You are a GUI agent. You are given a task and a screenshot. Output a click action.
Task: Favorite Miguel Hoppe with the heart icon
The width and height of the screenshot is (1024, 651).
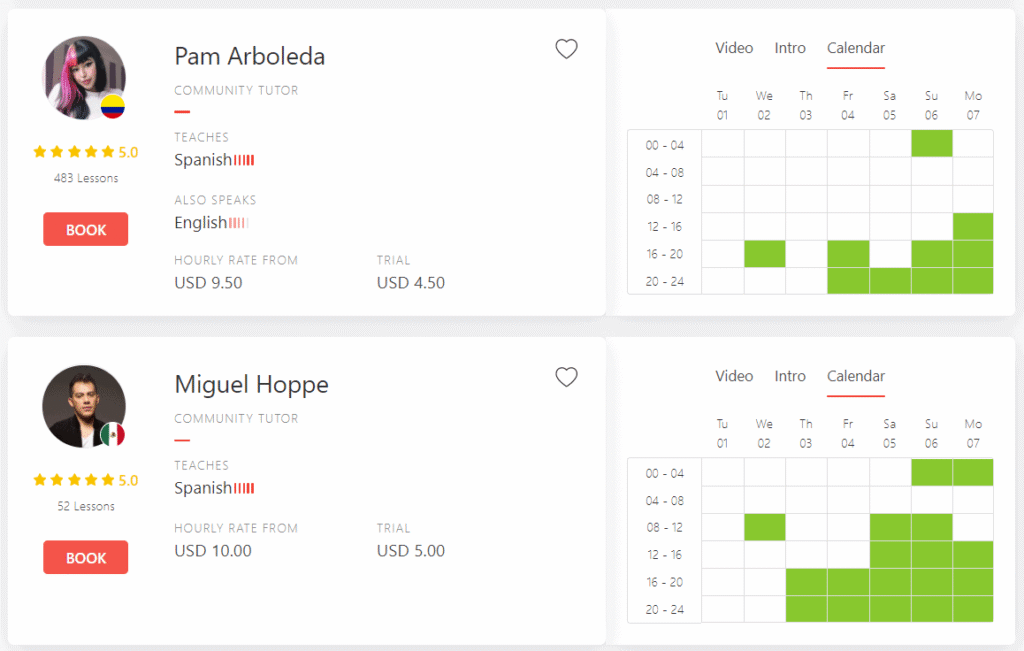pyautogui.click(x=566, y=377)
